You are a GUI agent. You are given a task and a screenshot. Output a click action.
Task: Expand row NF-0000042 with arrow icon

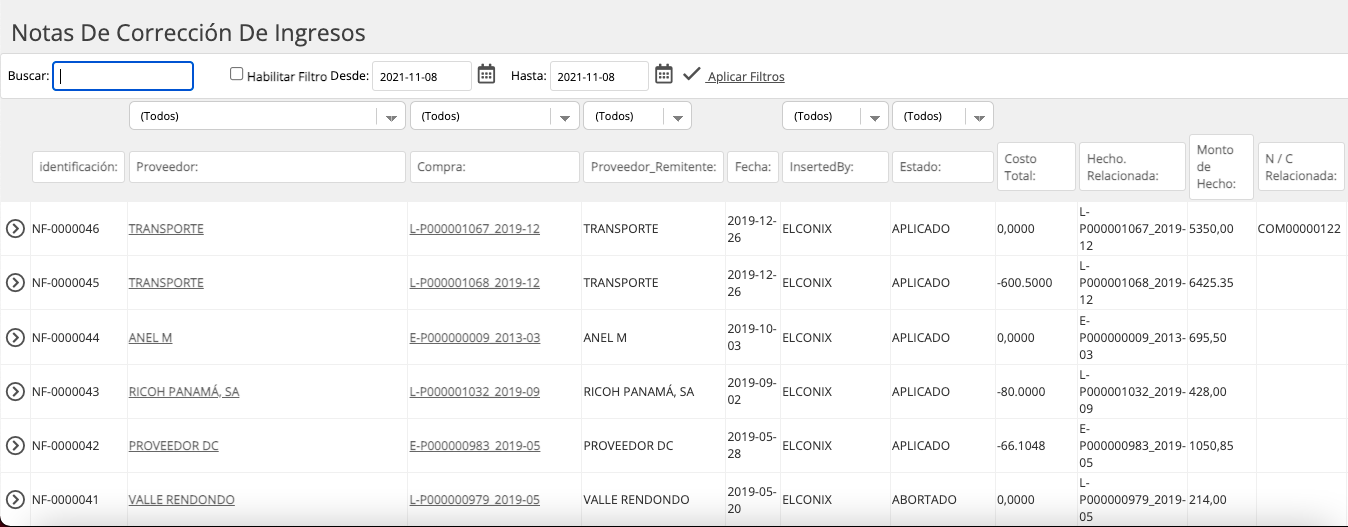(15, 446)
